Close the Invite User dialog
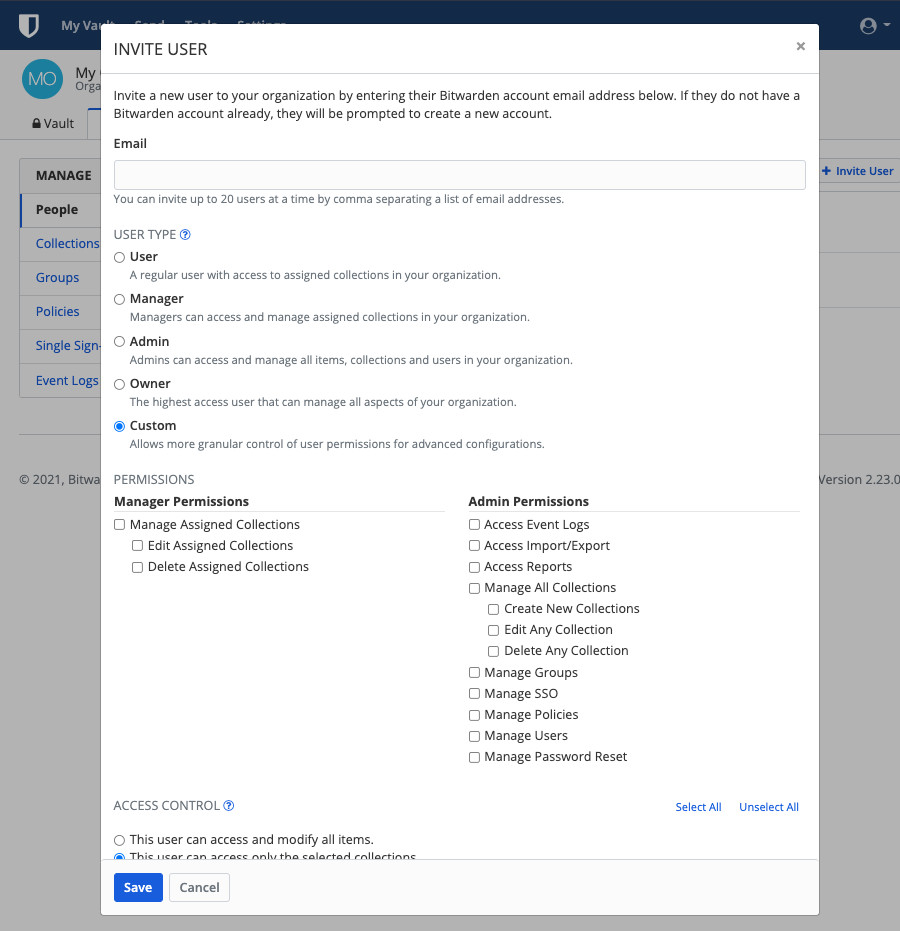Viewport: 900px width, 931px height. (x=800, y=46)
